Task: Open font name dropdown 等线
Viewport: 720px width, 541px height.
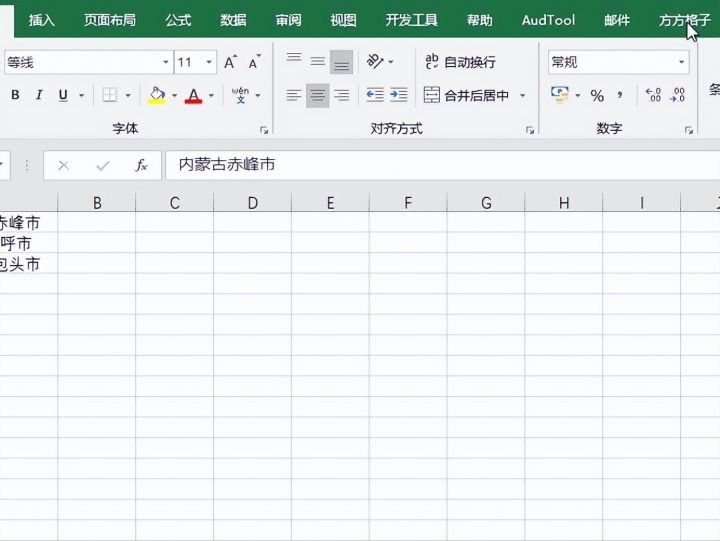Action: [x=166, y=62]
